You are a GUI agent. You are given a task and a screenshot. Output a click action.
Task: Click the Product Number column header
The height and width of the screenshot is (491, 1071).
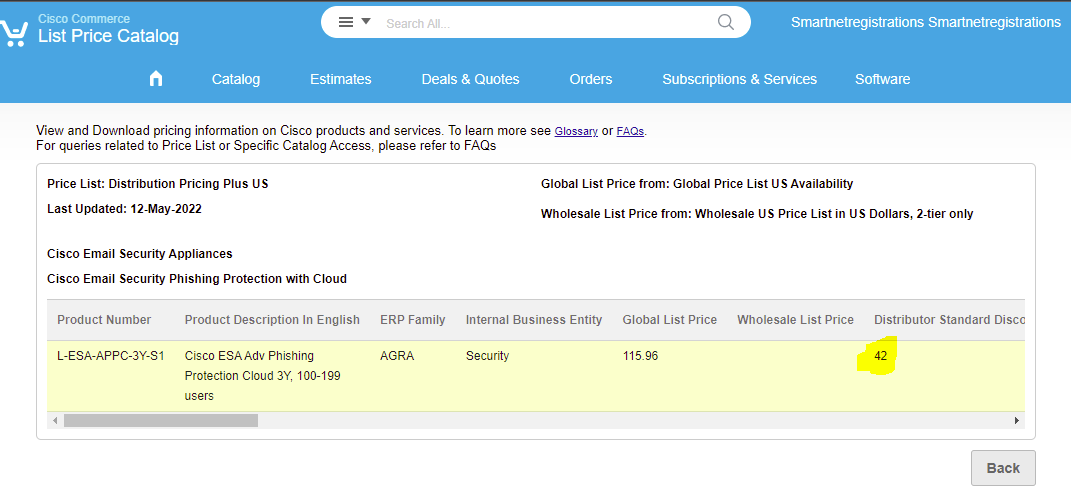[105, 320]
